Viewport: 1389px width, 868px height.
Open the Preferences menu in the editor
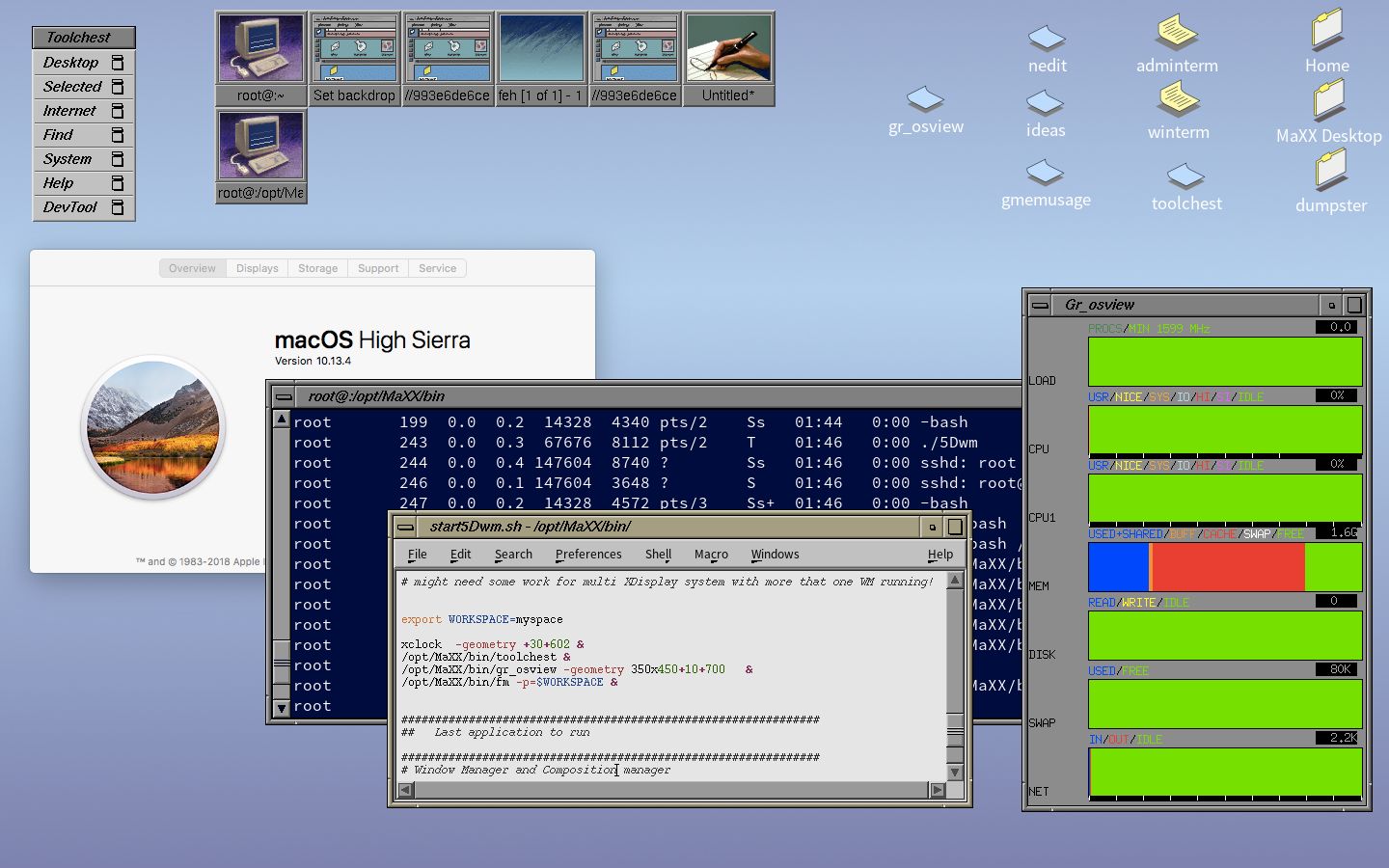point(587,554)
